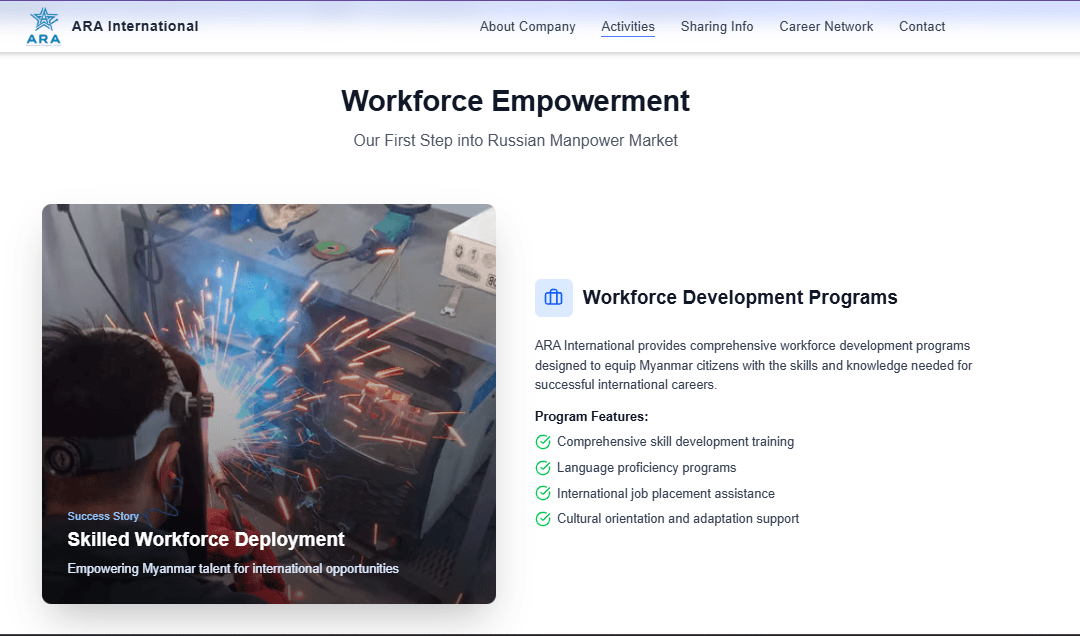Click the briefcase icon beside Workforce Development Programs
This screenshot has width=1080, height=636.
(x=554, y=298)
